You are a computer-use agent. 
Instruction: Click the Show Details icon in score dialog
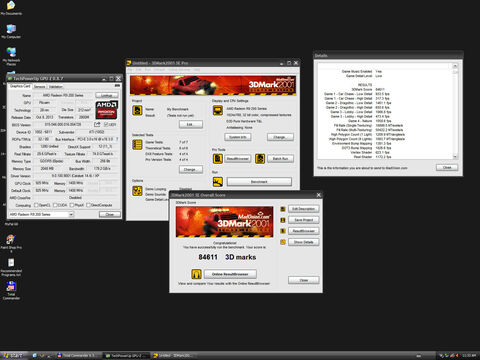click(283, 242)
